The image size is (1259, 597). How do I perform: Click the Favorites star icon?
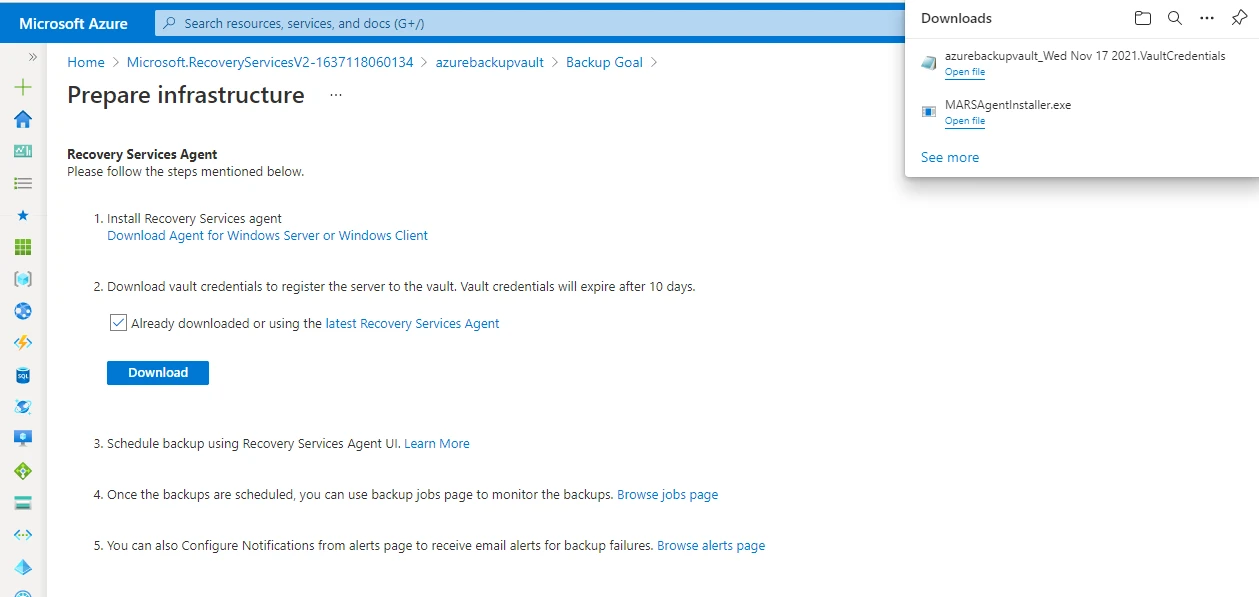point(22,215)
